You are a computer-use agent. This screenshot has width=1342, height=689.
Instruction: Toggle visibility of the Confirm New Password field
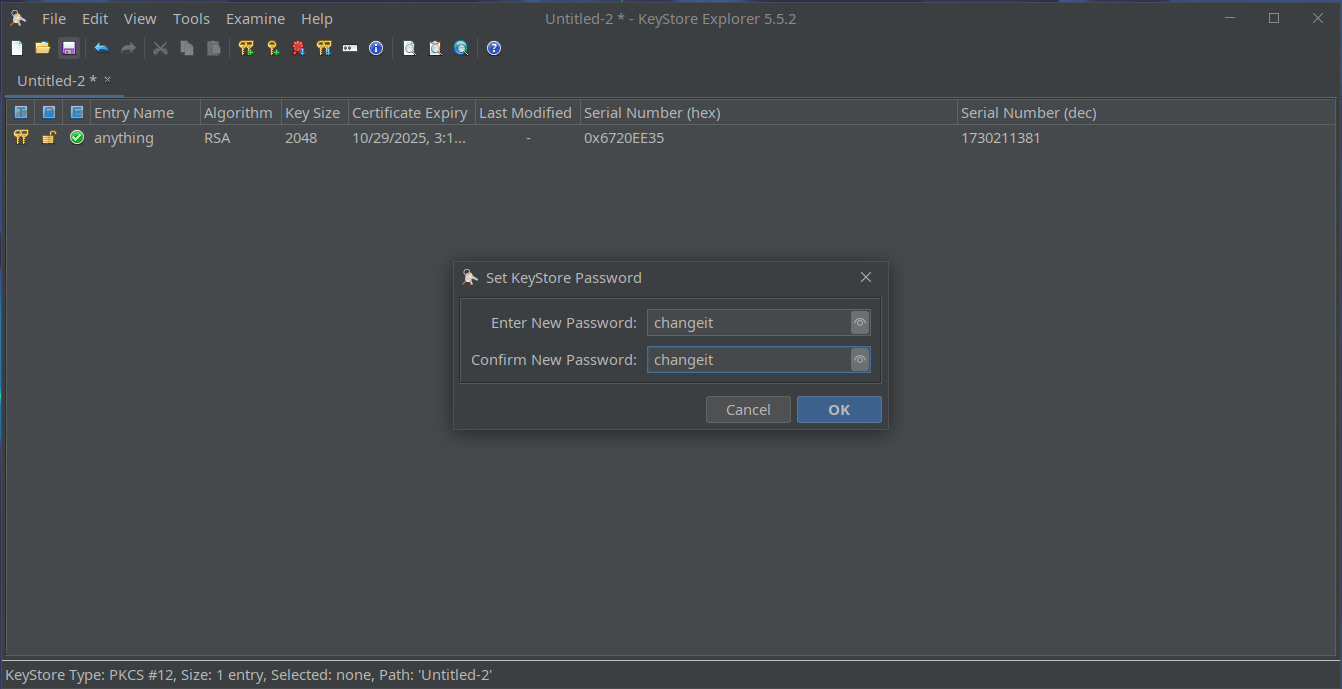[859, 360]
